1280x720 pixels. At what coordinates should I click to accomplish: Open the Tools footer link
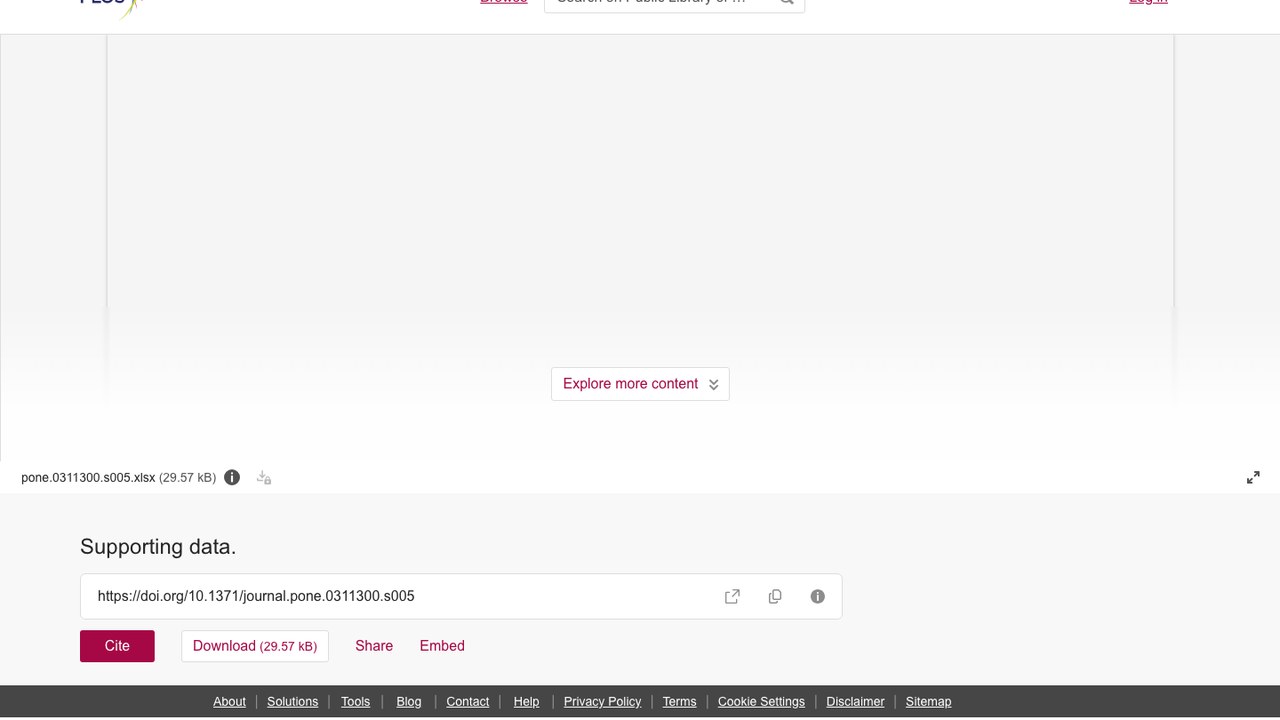coord(355,702)
